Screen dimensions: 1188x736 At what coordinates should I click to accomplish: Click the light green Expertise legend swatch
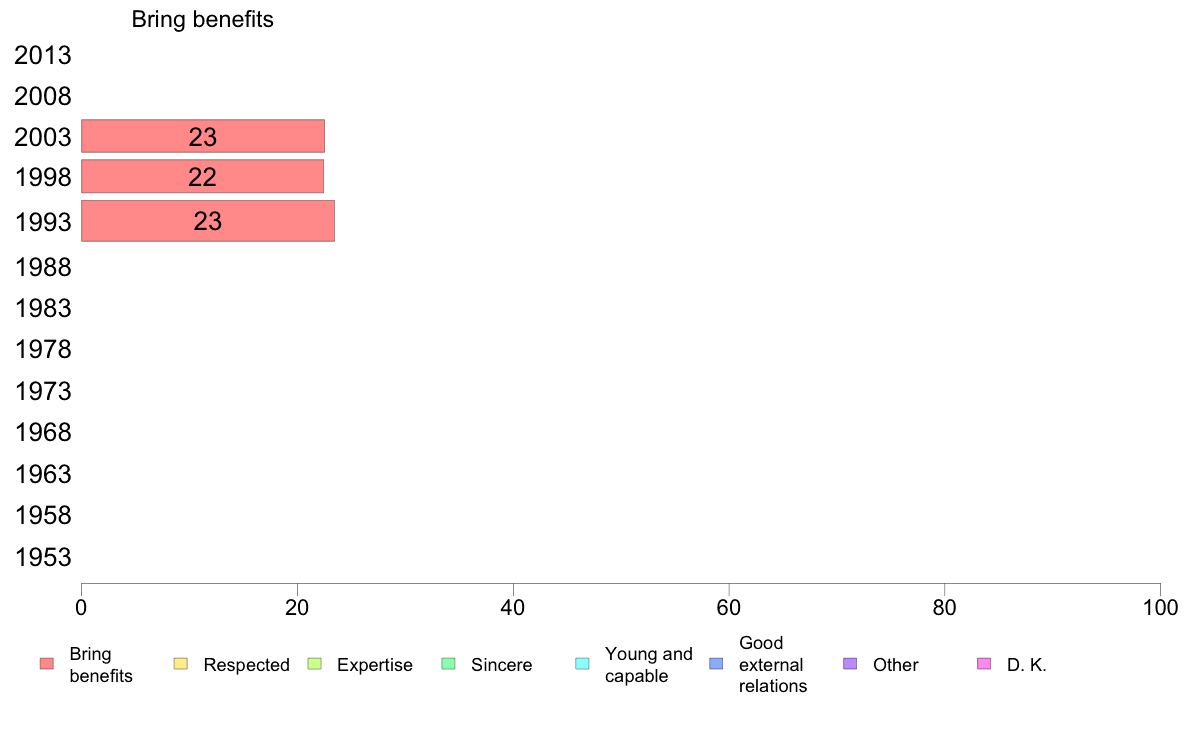pos(314,664)
